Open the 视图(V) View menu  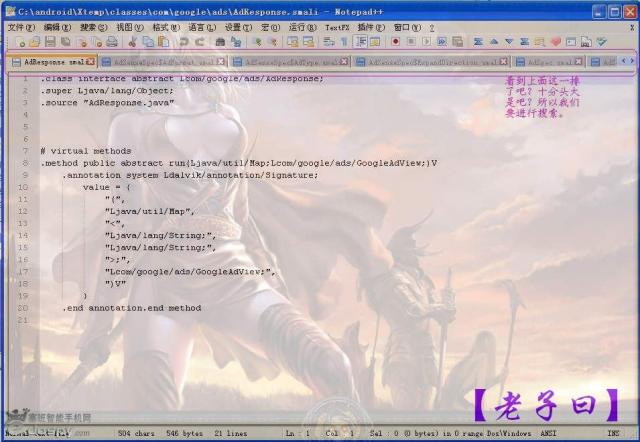tap(130, 28)
